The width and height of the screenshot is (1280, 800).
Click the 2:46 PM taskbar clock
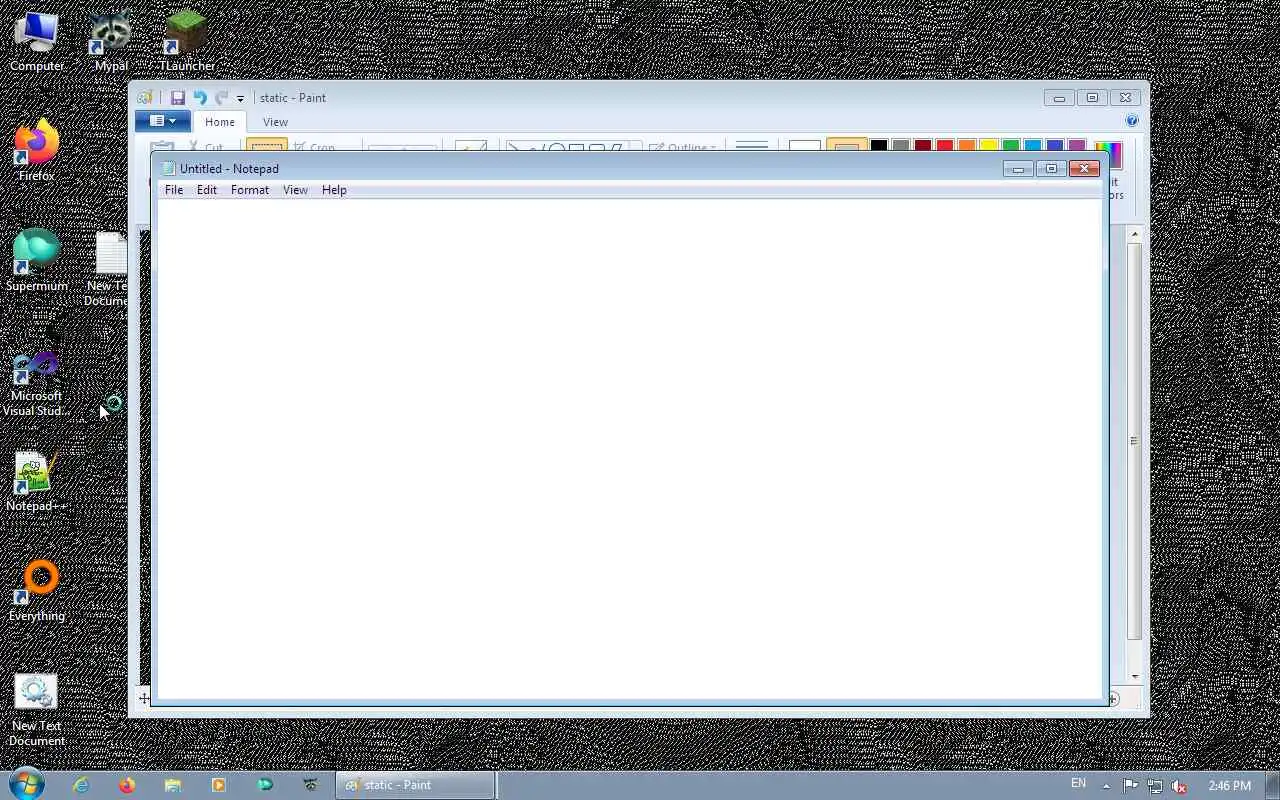(x=1229, y=786)
